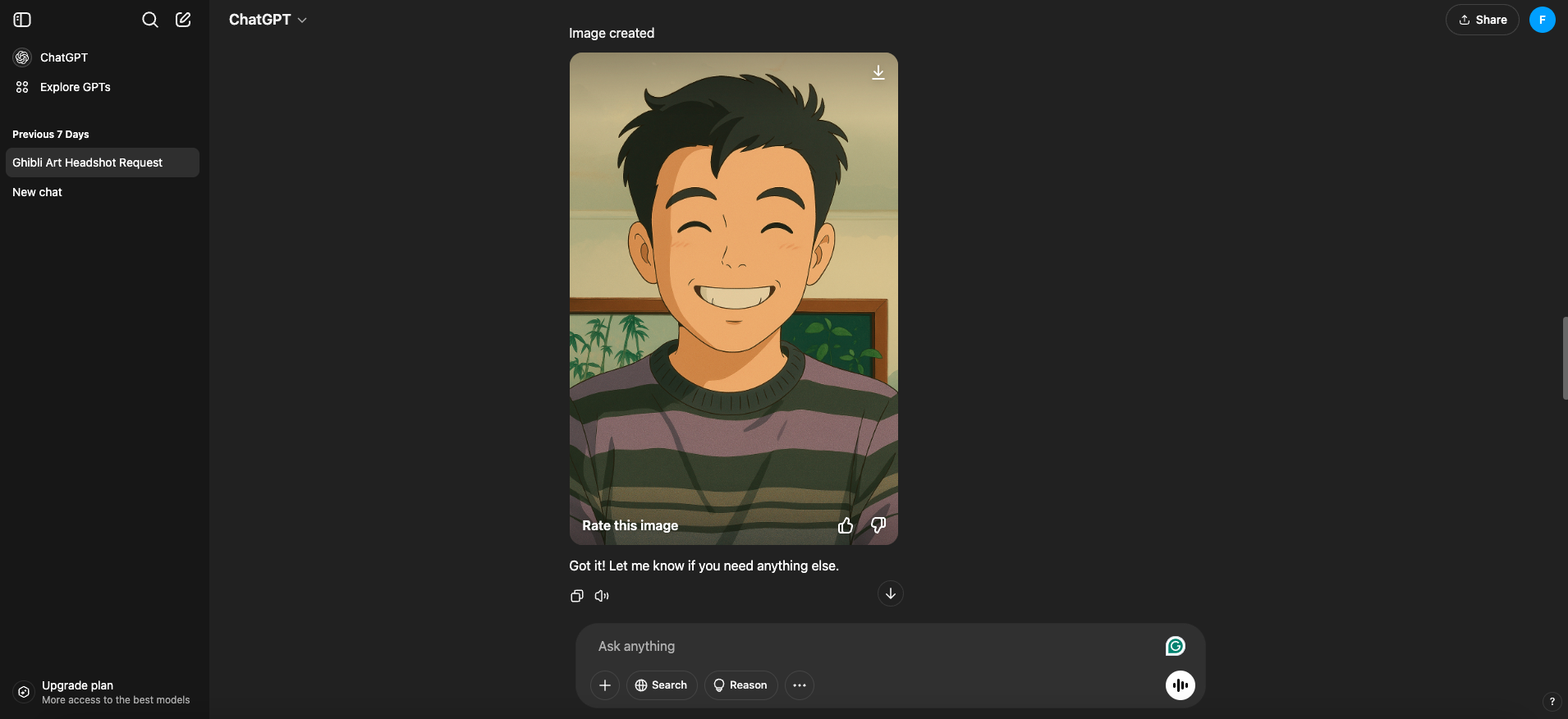This screenshot has height=719, width=1568.
Task: Download the generated image
Action: 878,72
